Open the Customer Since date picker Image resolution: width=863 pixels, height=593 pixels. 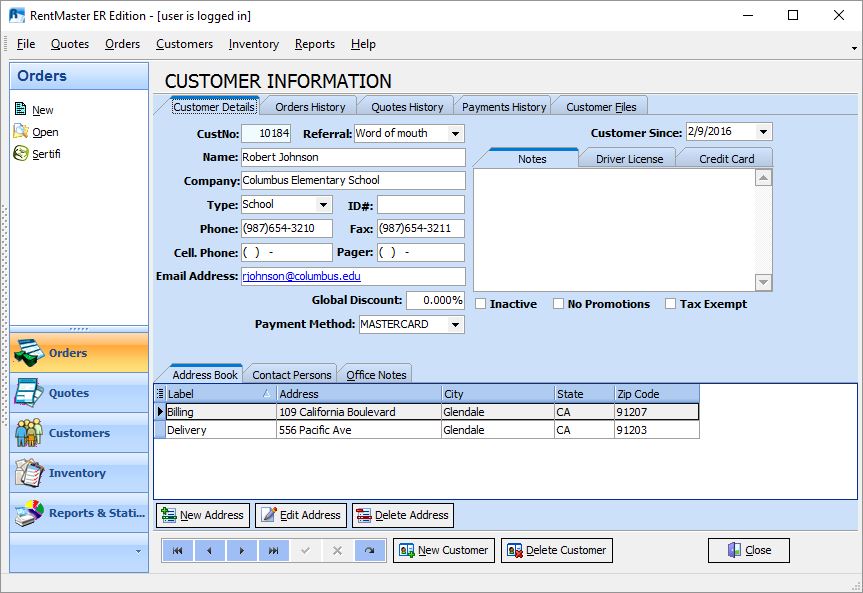pos(763,132)
